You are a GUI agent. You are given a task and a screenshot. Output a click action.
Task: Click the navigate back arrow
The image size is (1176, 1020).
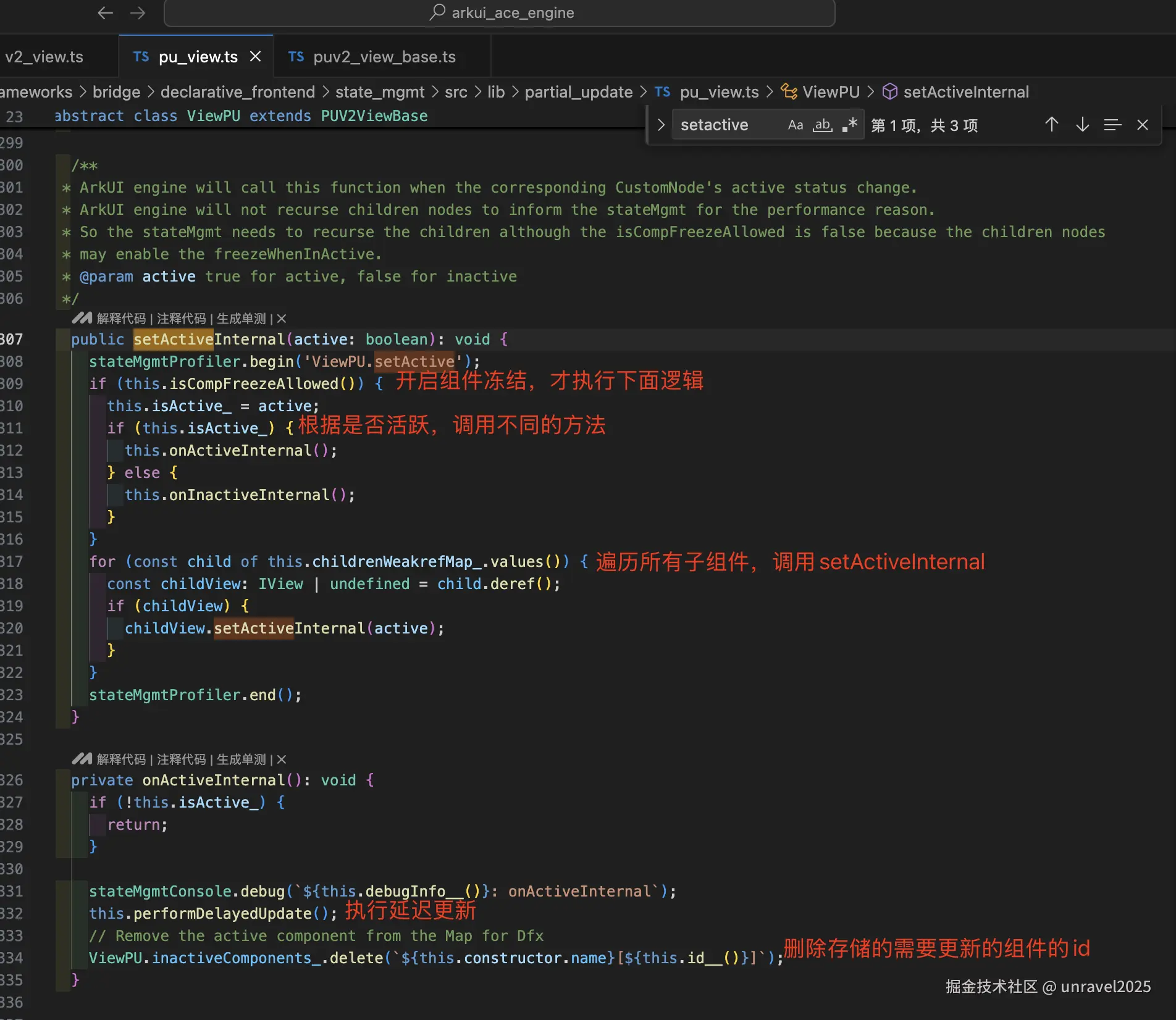point(105,13)
